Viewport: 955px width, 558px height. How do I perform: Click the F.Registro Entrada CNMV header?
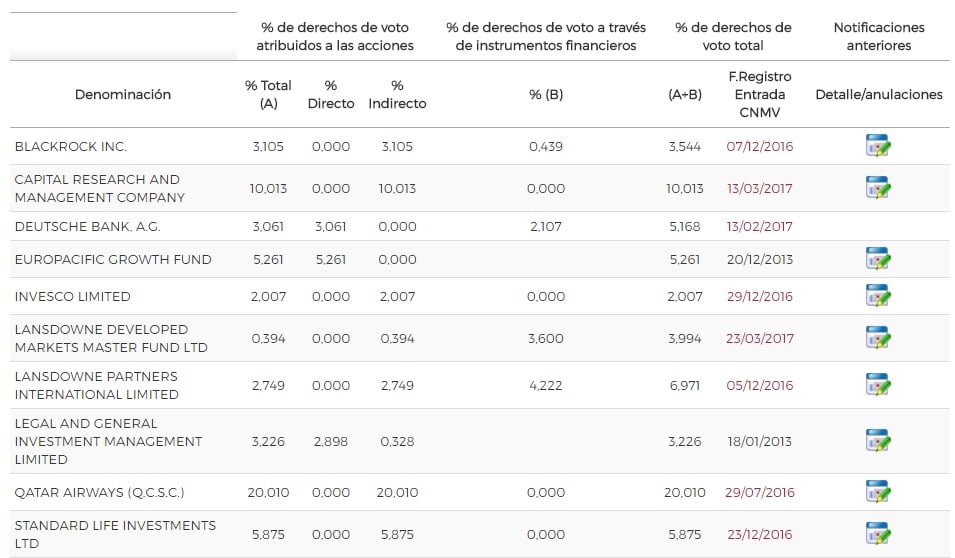click(x=760, y=95)
